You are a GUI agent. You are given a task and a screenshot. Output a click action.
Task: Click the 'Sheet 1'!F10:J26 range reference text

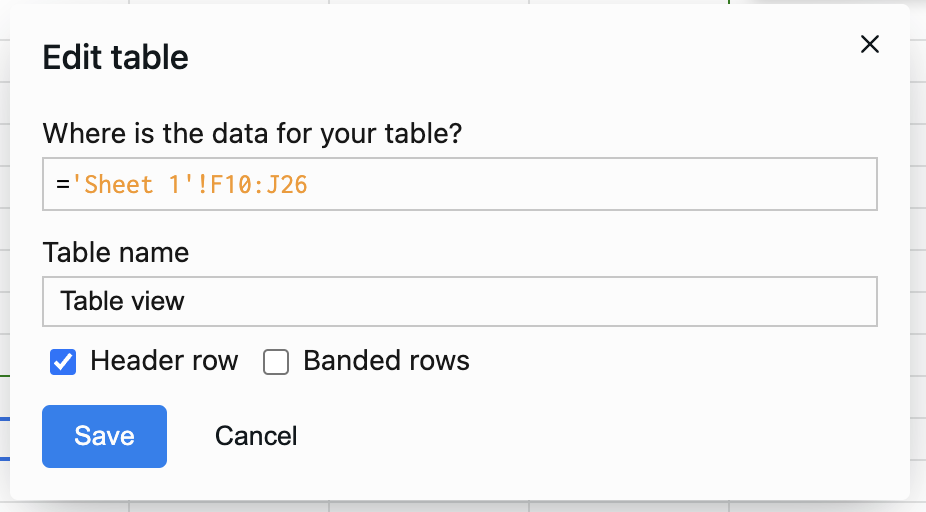189,184
